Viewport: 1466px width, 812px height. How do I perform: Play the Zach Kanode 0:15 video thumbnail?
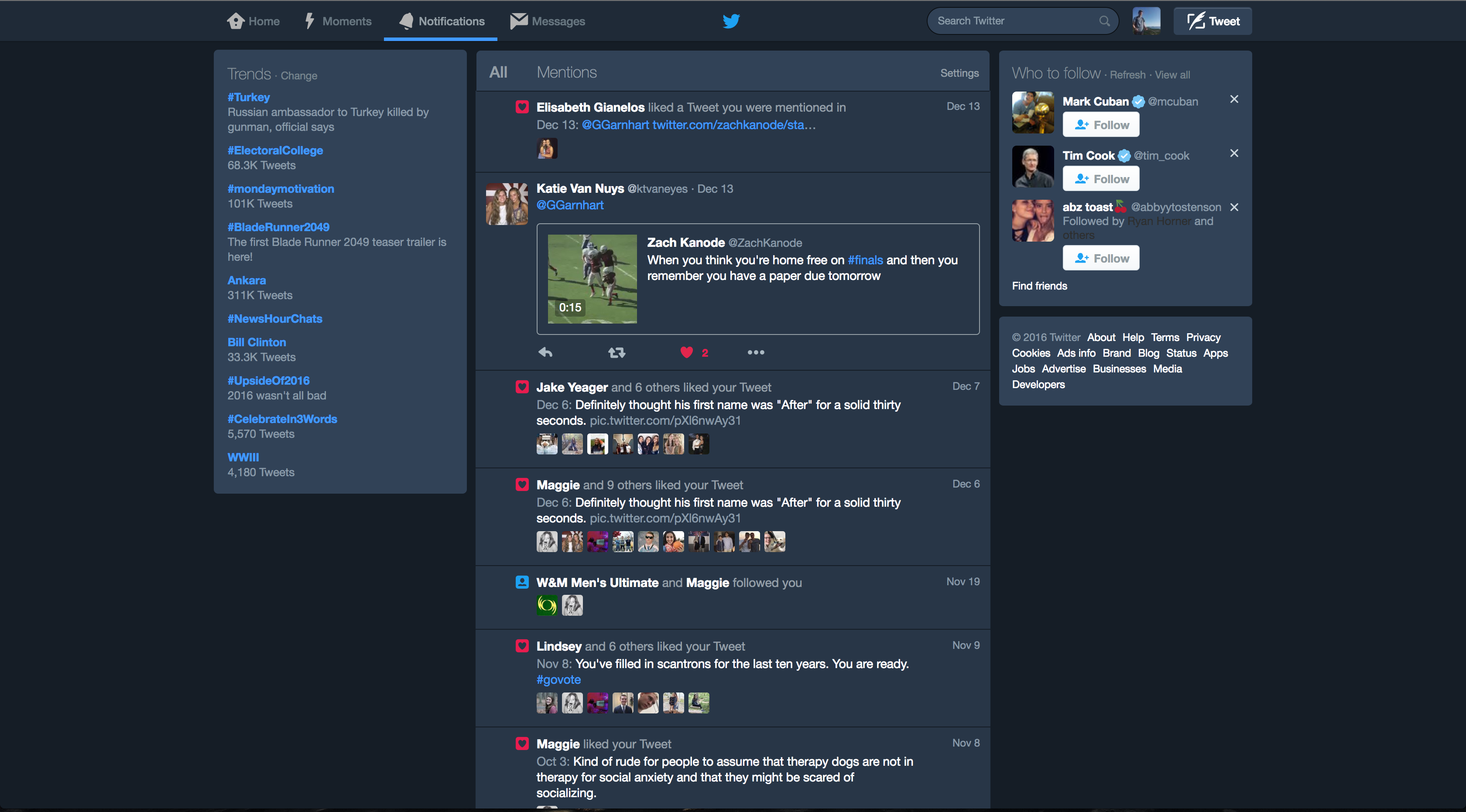click(592, 279)
